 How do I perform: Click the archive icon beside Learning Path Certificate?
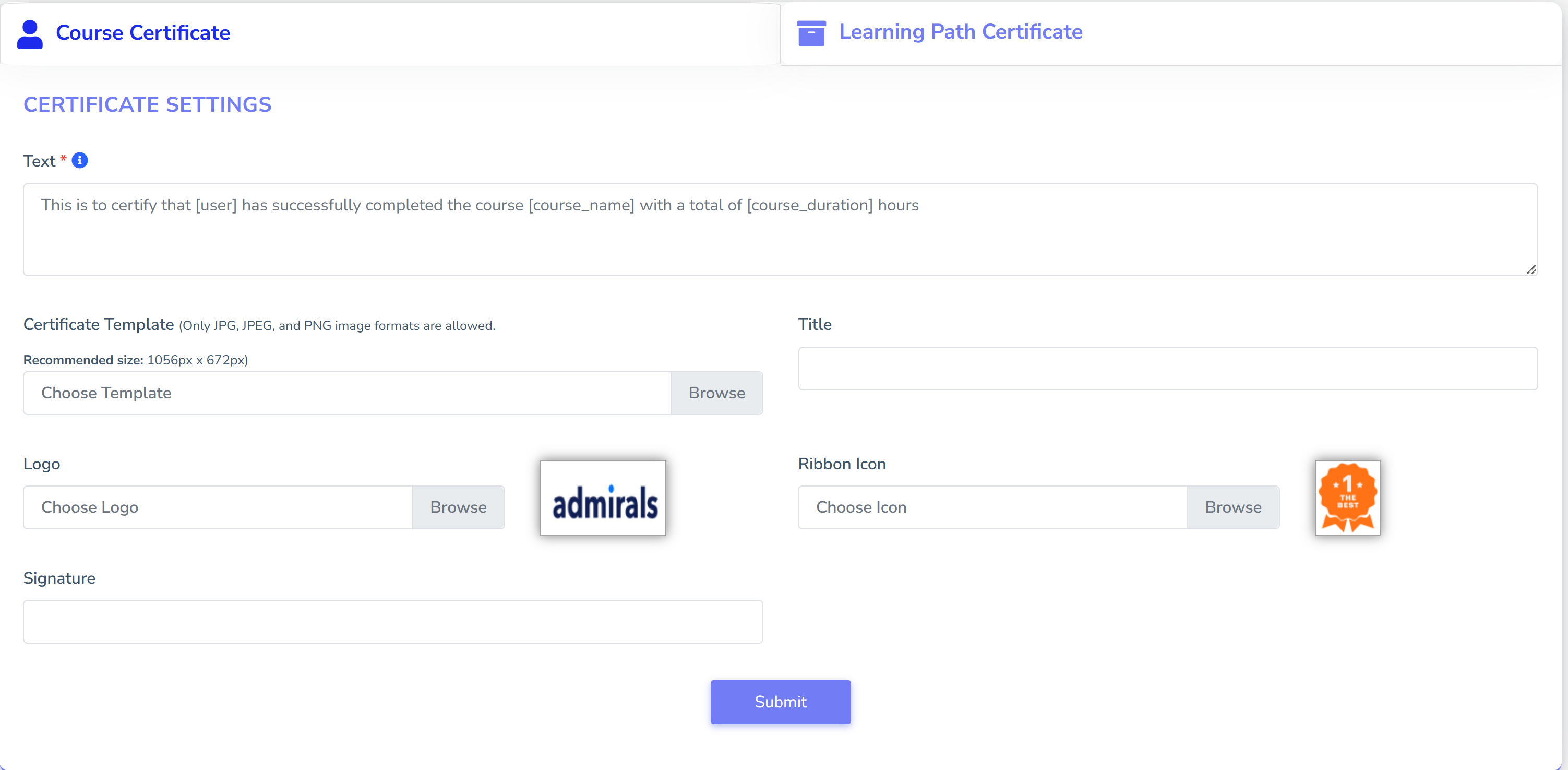pyautogui.click(x=811, y=33)
